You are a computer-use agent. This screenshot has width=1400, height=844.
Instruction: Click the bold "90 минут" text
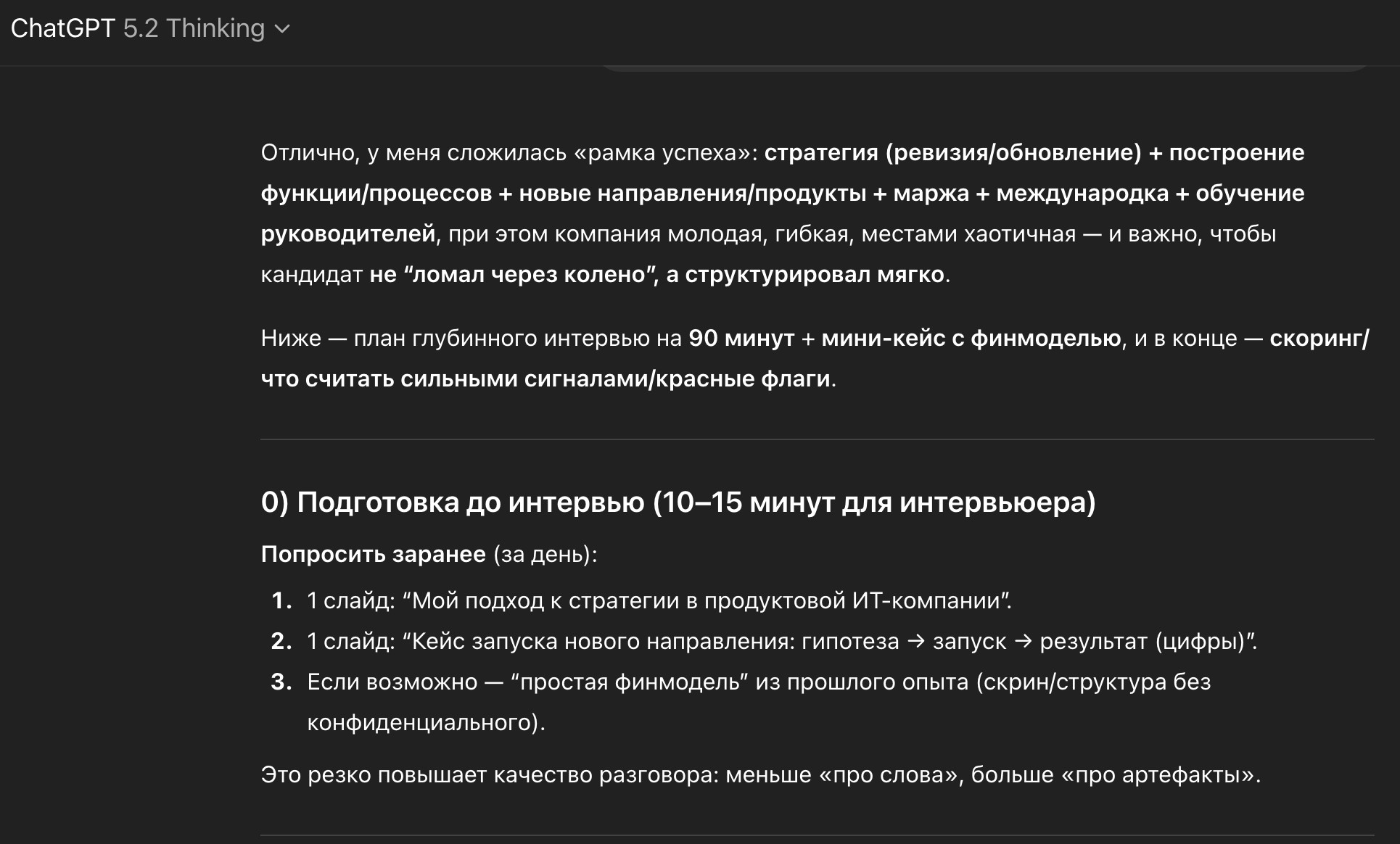741,338
